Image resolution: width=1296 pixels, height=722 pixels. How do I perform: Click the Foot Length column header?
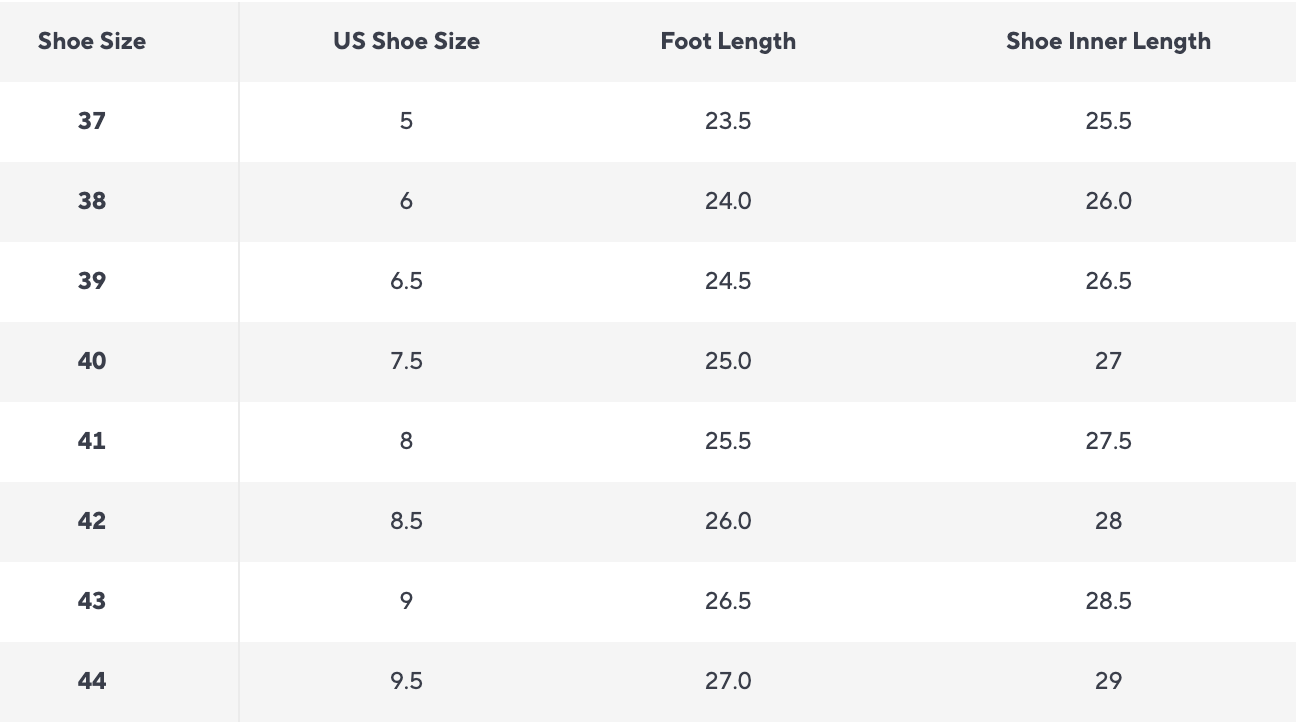coord(728,41)
